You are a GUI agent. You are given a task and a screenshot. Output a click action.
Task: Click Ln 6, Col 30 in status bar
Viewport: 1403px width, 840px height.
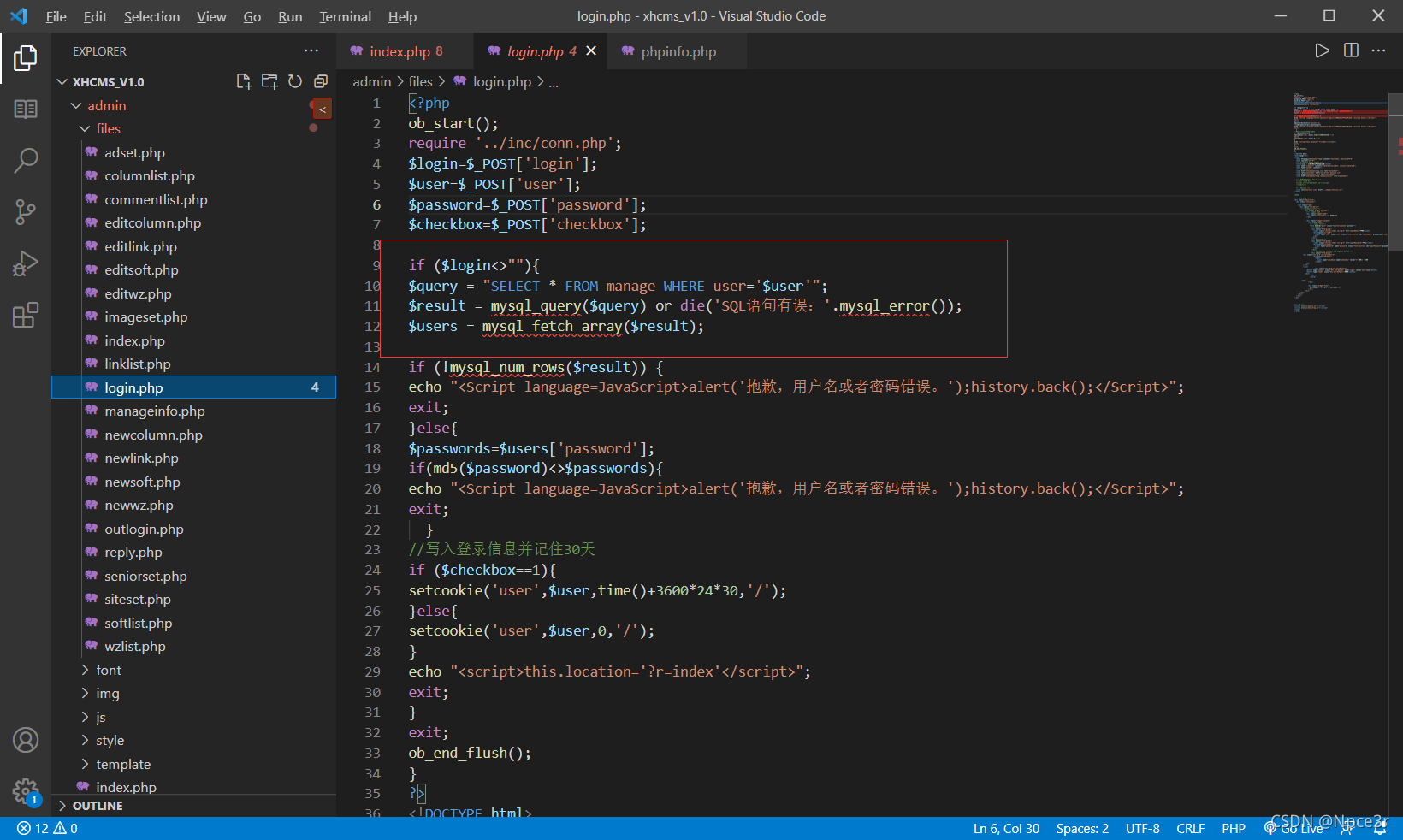click(x=1006, y=828)
